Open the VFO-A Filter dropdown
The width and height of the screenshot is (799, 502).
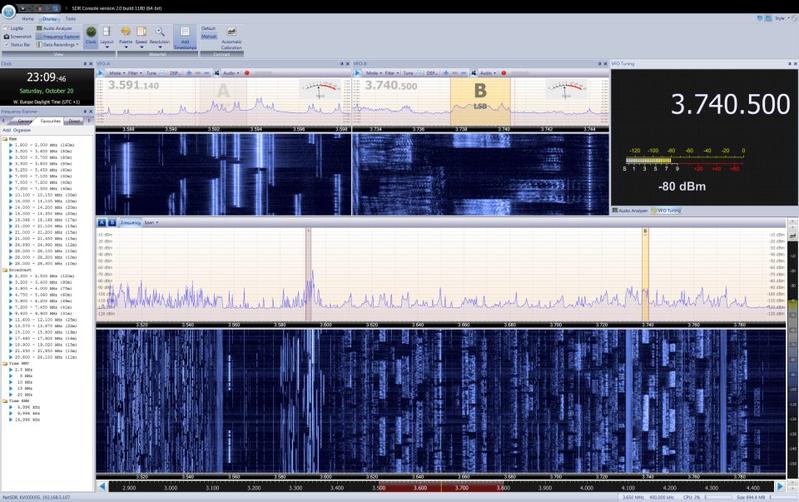(135, 73)
